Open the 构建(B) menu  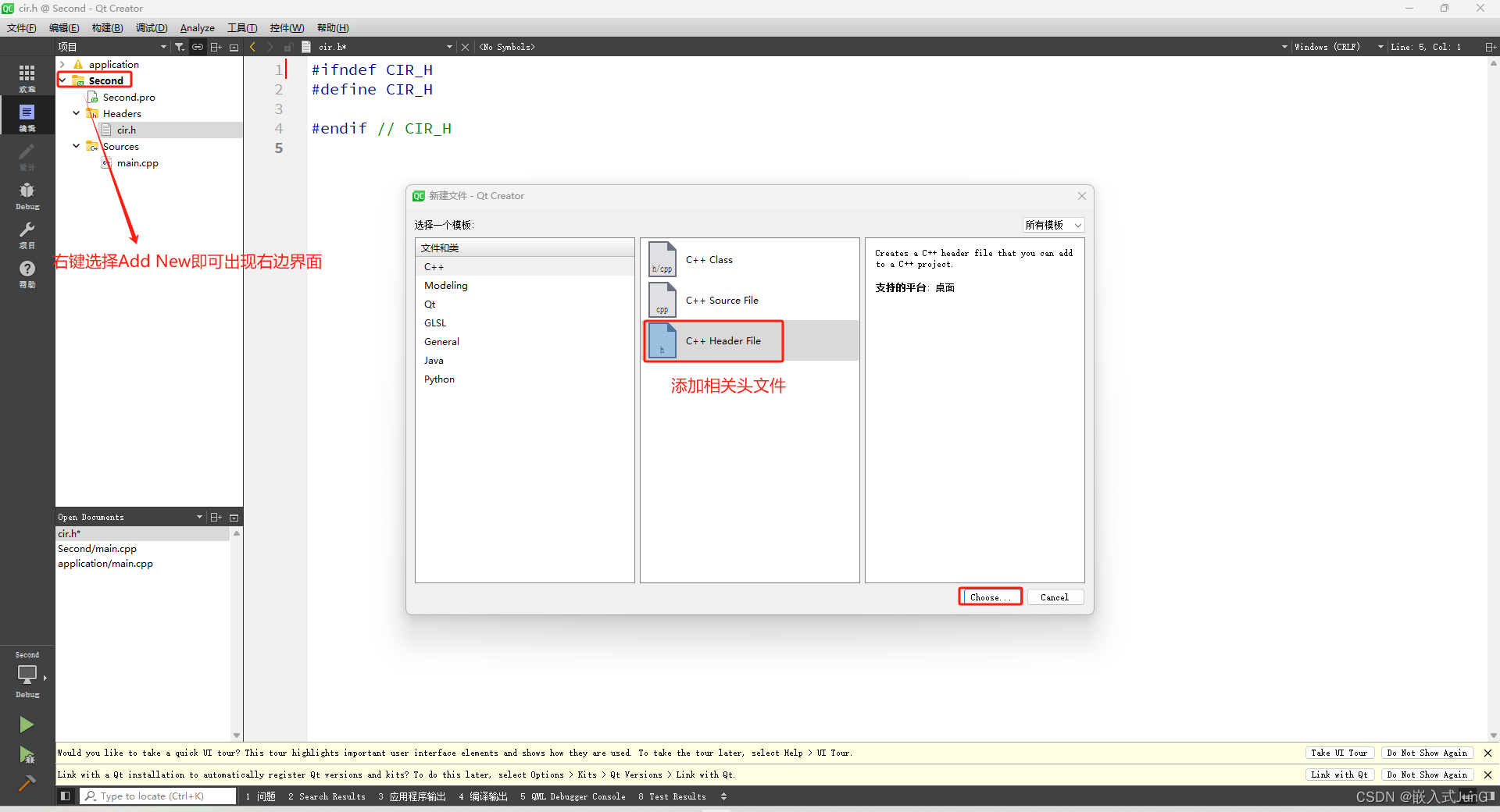pos(107,27)
